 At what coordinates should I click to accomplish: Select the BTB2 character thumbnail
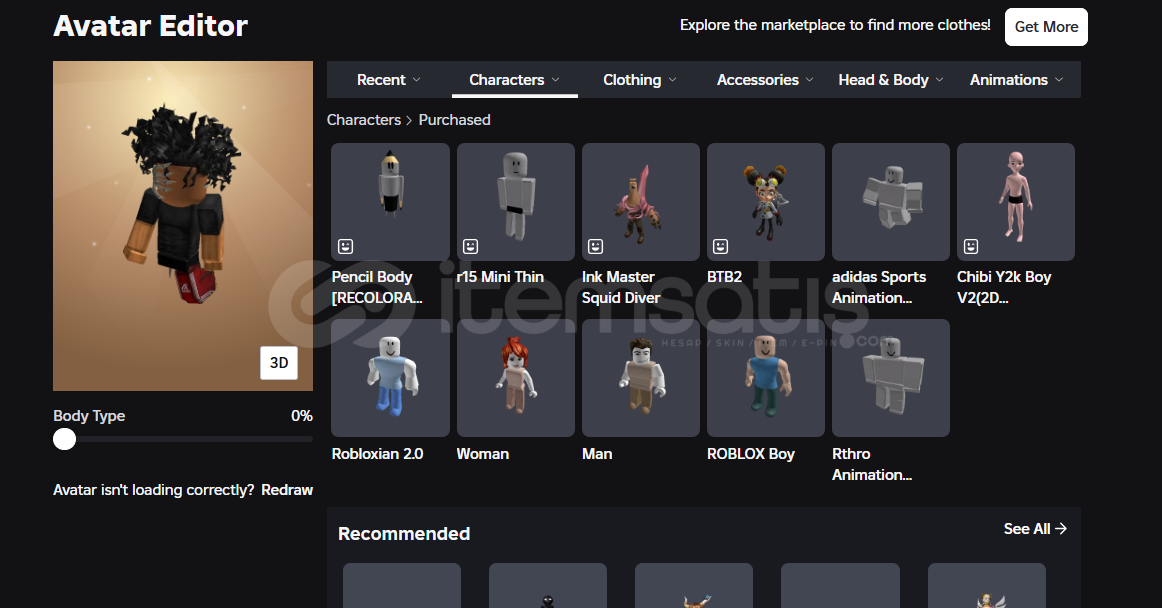tap(766, 202)
